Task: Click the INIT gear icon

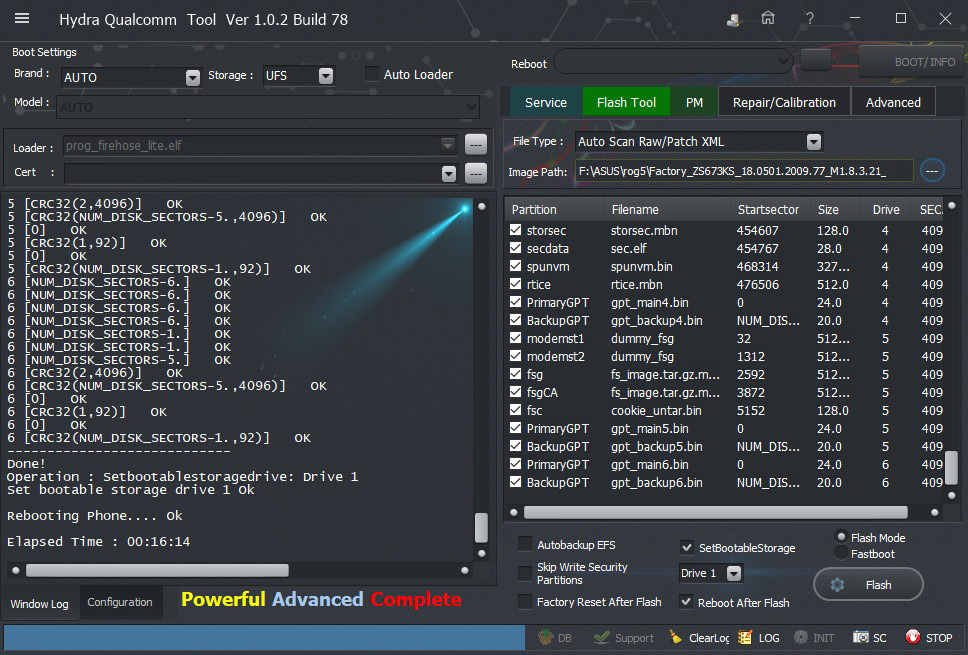Action: coord(801,637)
